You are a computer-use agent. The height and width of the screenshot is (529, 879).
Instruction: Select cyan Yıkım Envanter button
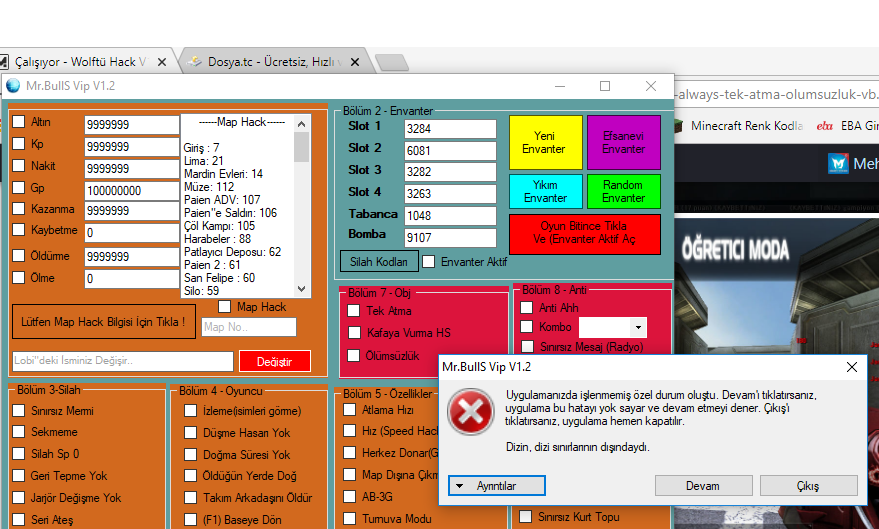[x=545, y=191]
